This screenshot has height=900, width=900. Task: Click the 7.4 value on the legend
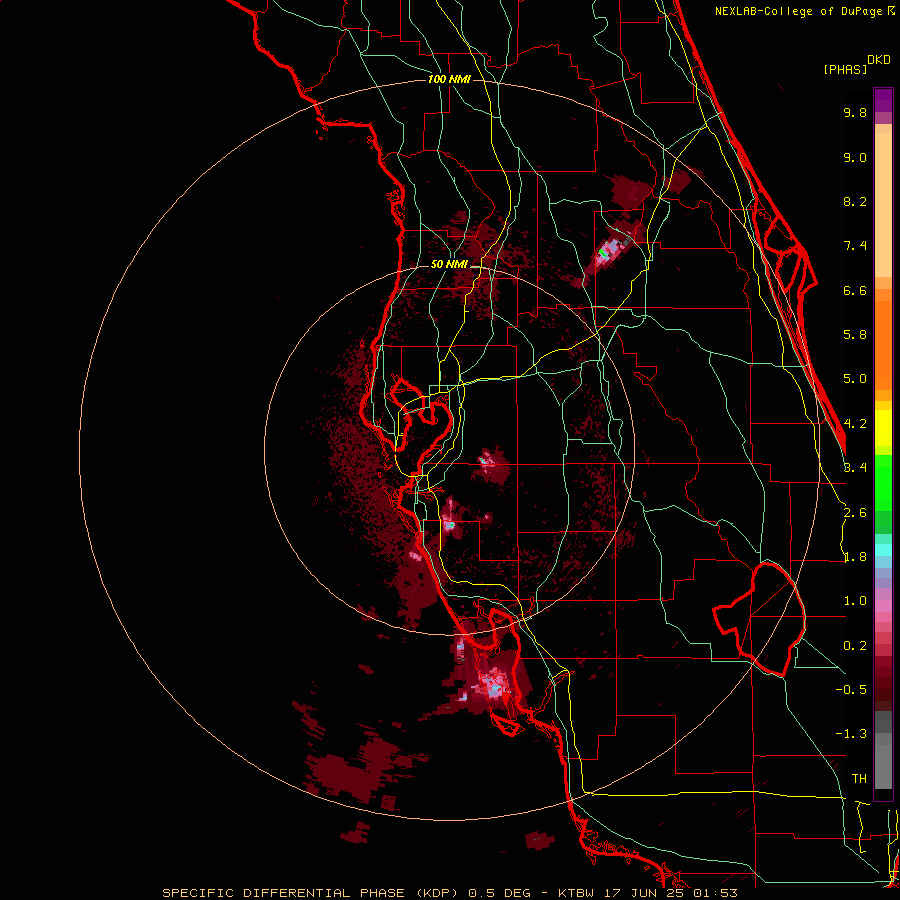[855, 246]
